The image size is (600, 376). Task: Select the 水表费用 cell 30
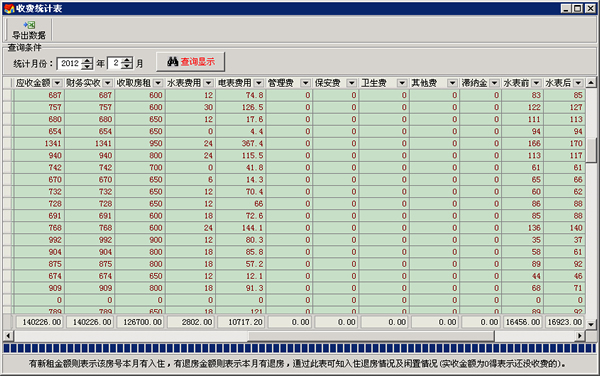click(x=190, y=107)
